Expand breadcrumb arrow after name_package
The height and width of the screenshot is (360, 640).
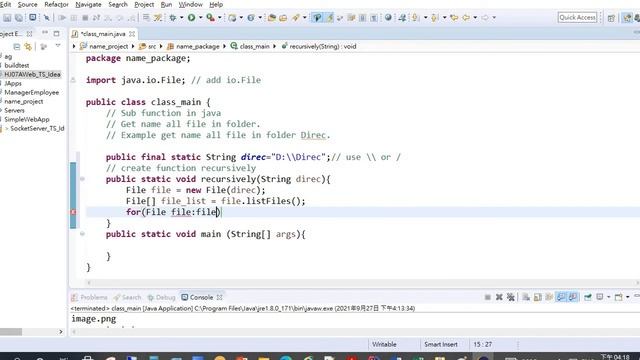click(224, 47)
